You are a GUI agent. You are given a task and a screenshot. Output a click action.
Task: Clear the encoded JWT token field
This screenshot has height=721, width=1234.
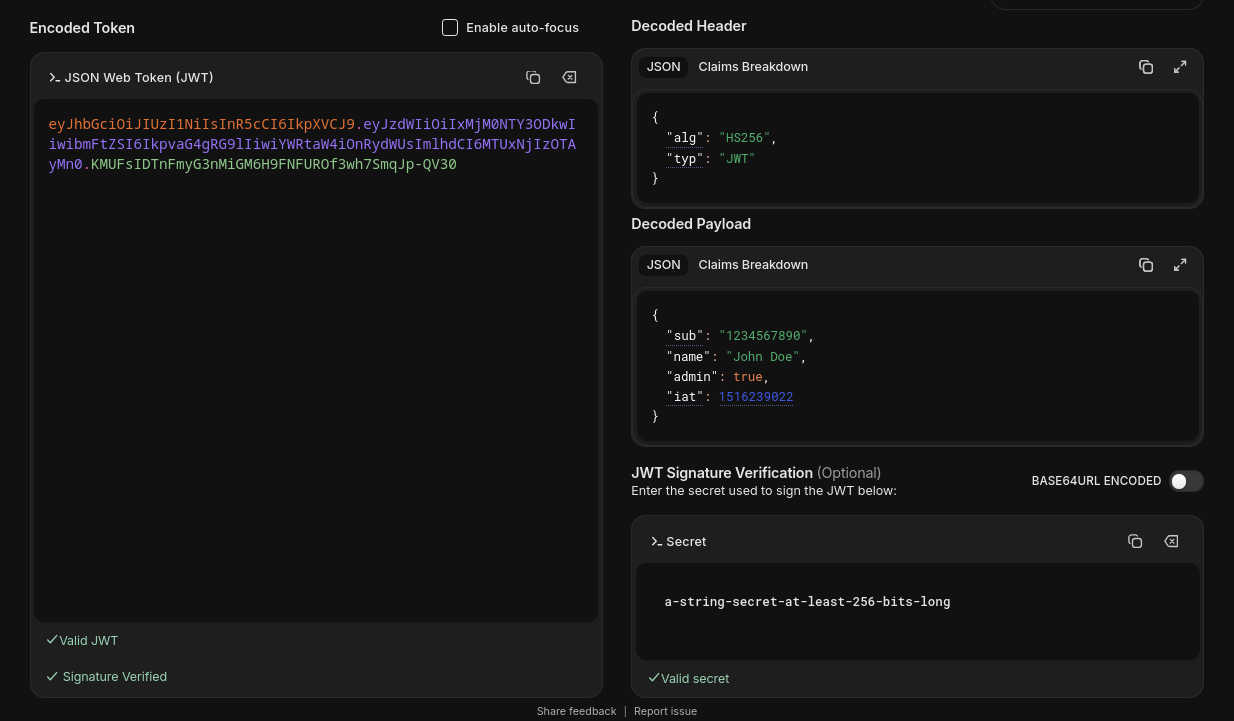[569, 78]
